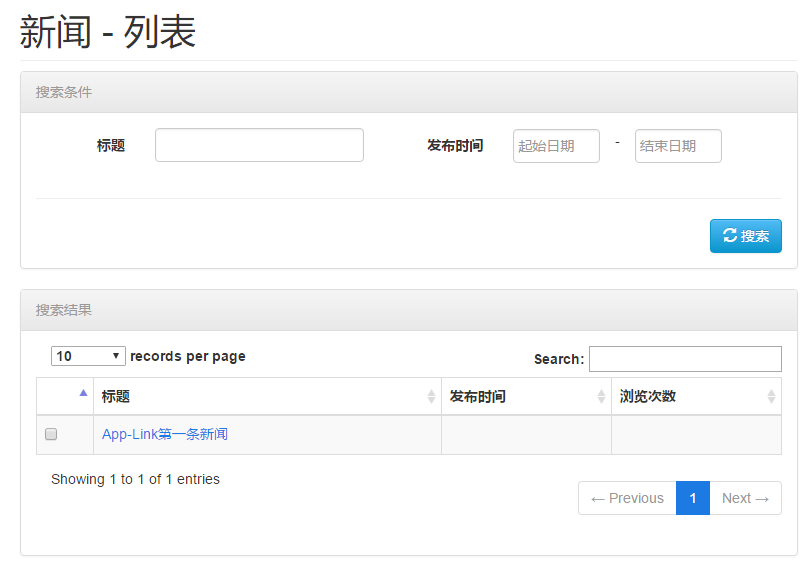Click the 搜索结果 panel header
This screenshot has width=808, height=571.
[x=409, y=310]
